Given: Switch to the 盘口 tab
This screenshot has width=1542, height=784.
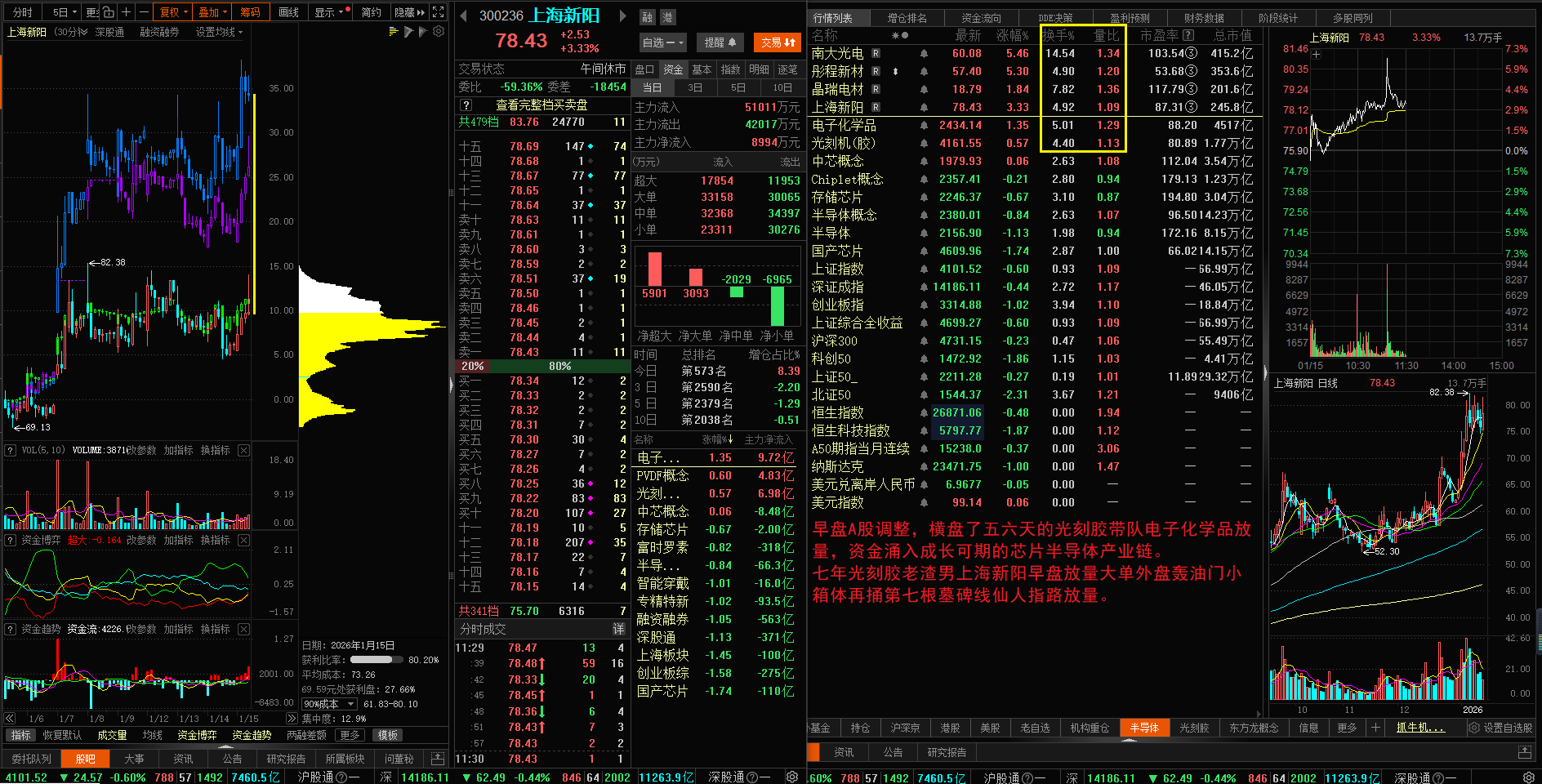Looking at the screenshot, I should 644,69.
